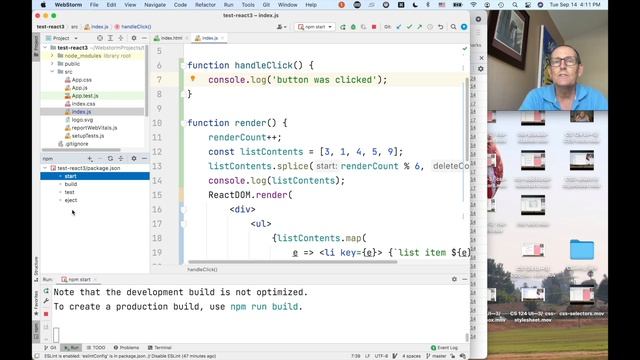Open the Structure side tool window tab
Image resolution: width=640 pixels, height=360 pixels.
36,269
